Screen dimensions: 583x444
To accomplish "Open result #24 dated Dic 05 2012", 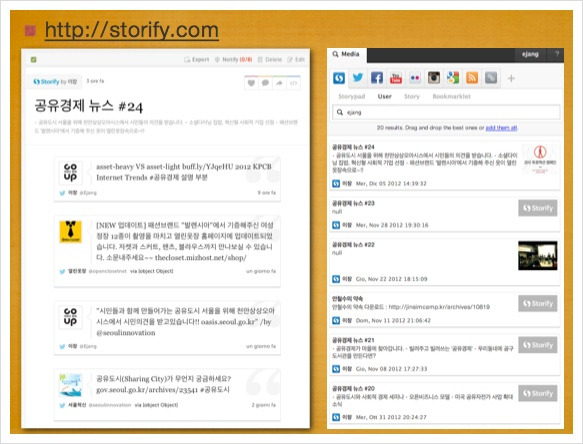I will (444, 165).
